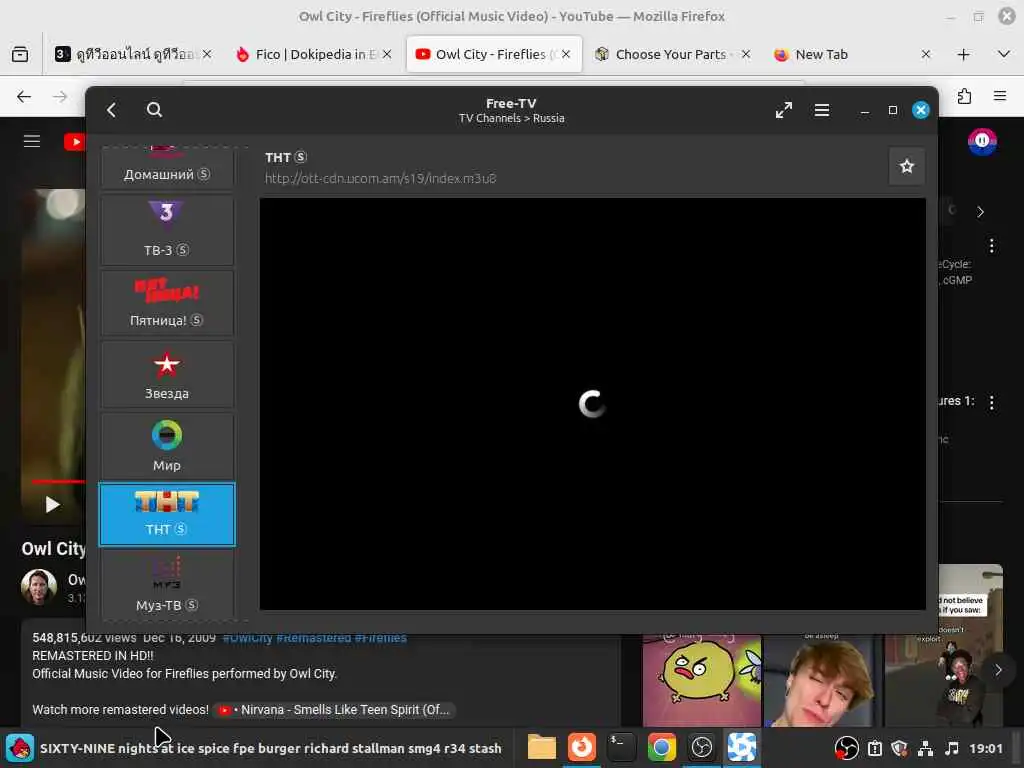Screen dimensions: 1024x768
Task: Select the Пятница! channel
Action: pyautogui.click(x=167, y=303)
